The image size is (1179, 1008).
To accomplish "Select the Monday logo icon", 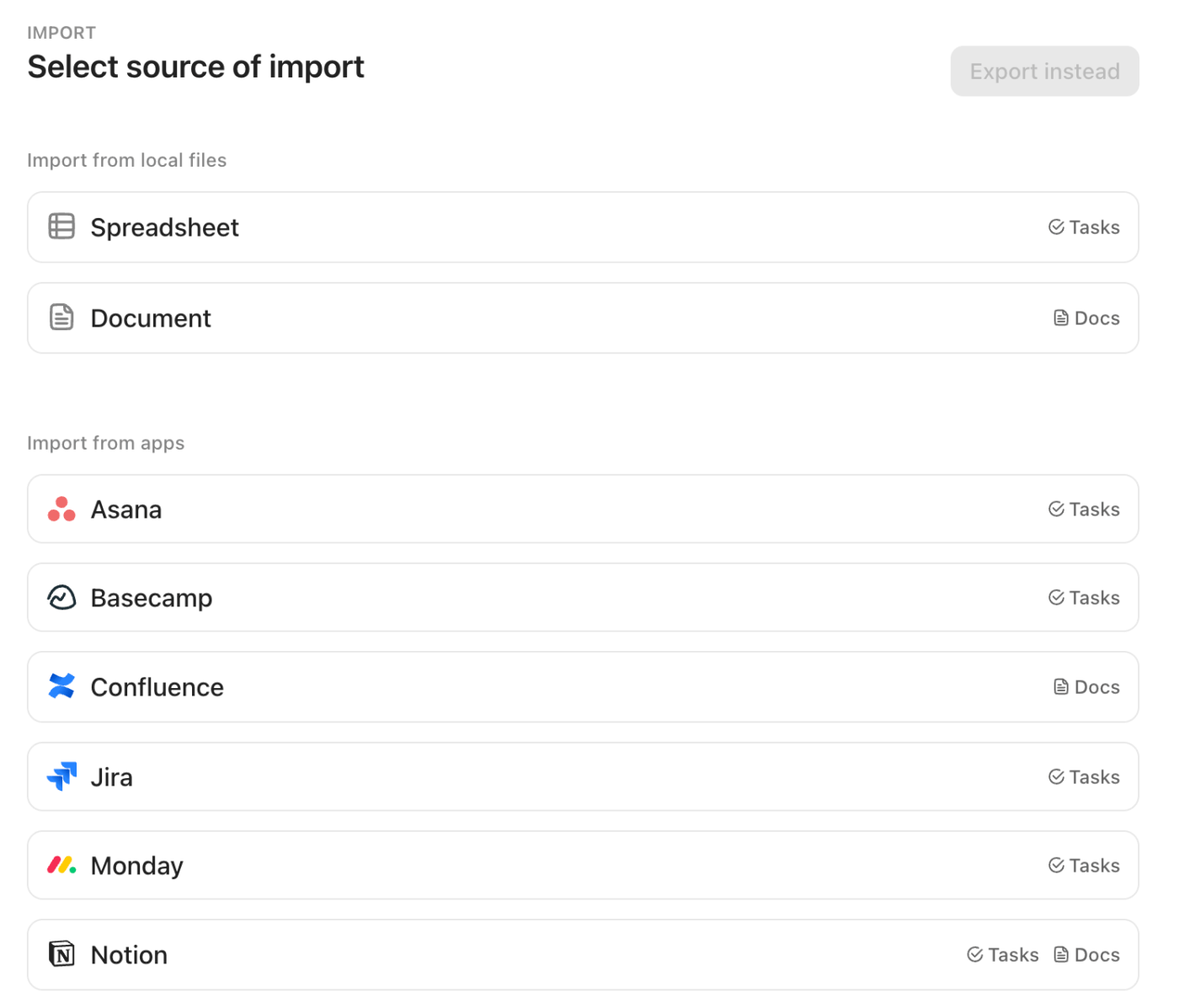I will pyautogui.click(x=61, y=865).
